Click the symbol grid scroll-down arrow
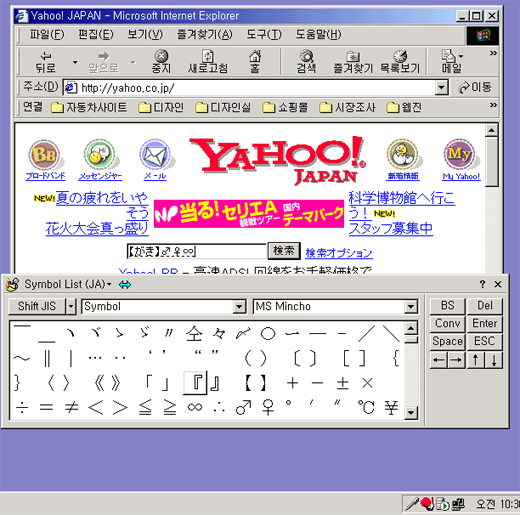The height and width of the screenshot is (515, 520). pos(411,413)
